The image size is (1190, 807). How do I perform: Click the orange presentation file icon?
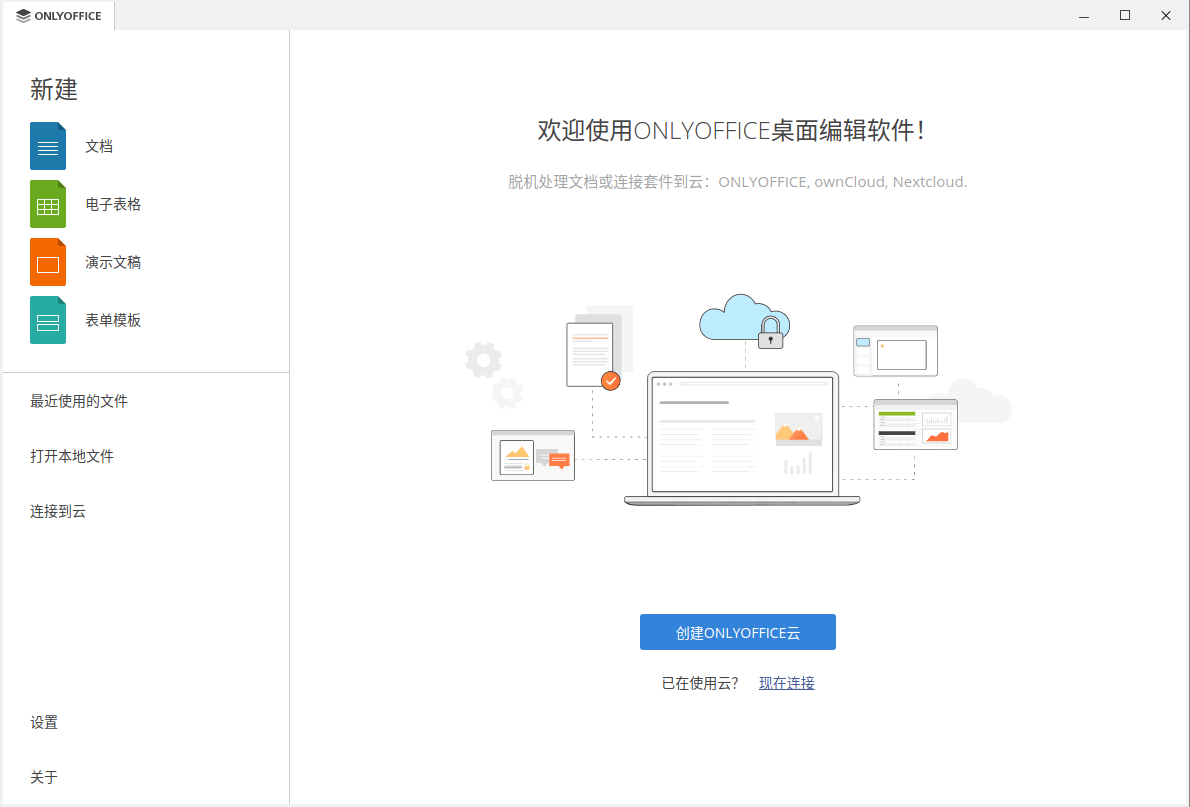[x=48, y=262]
